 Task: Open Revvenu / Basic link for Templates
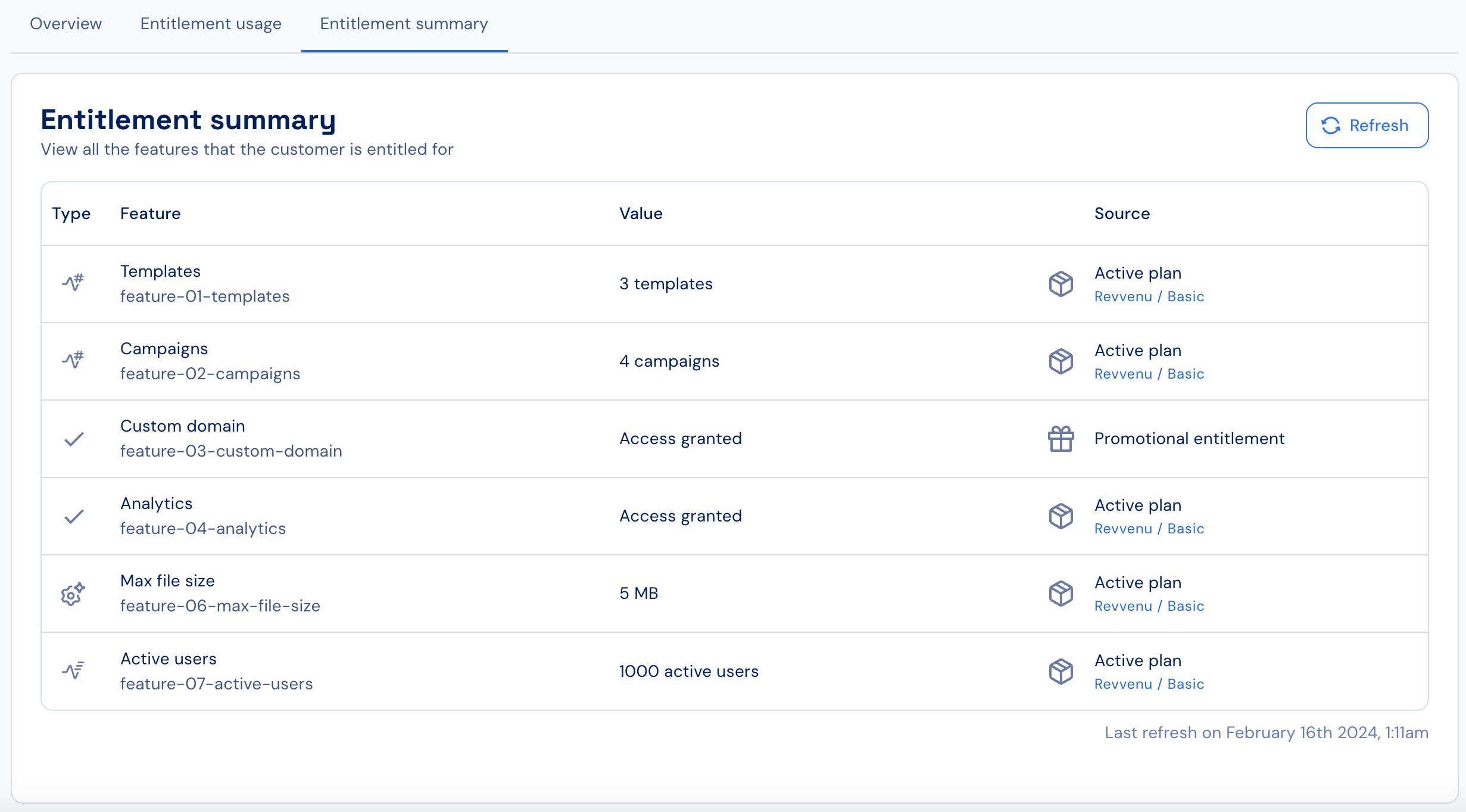pos(1149,296)
